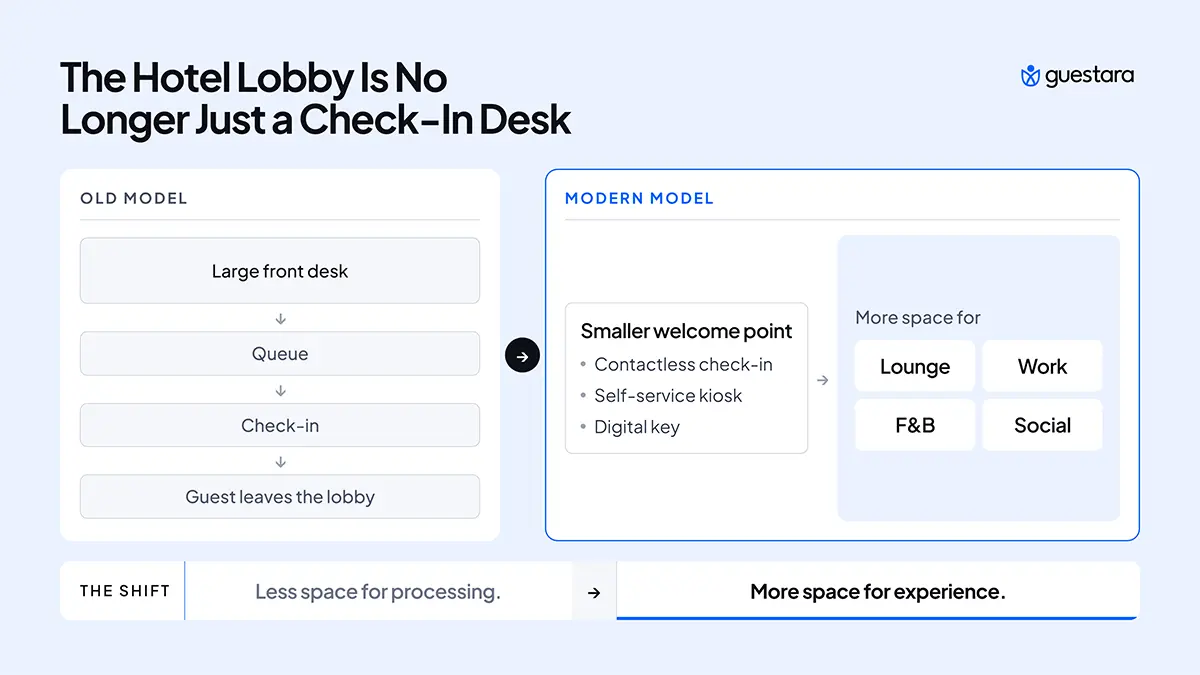
Task: Click the arrow between welcome point and space panel
Action: click(822, 380)
